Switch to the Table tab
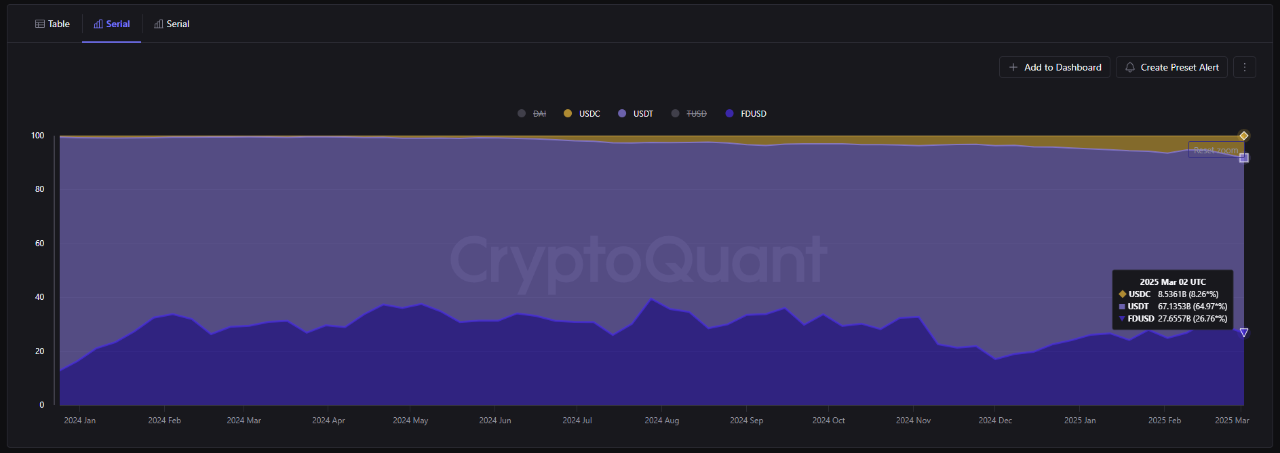 click(x=52, y=23)
